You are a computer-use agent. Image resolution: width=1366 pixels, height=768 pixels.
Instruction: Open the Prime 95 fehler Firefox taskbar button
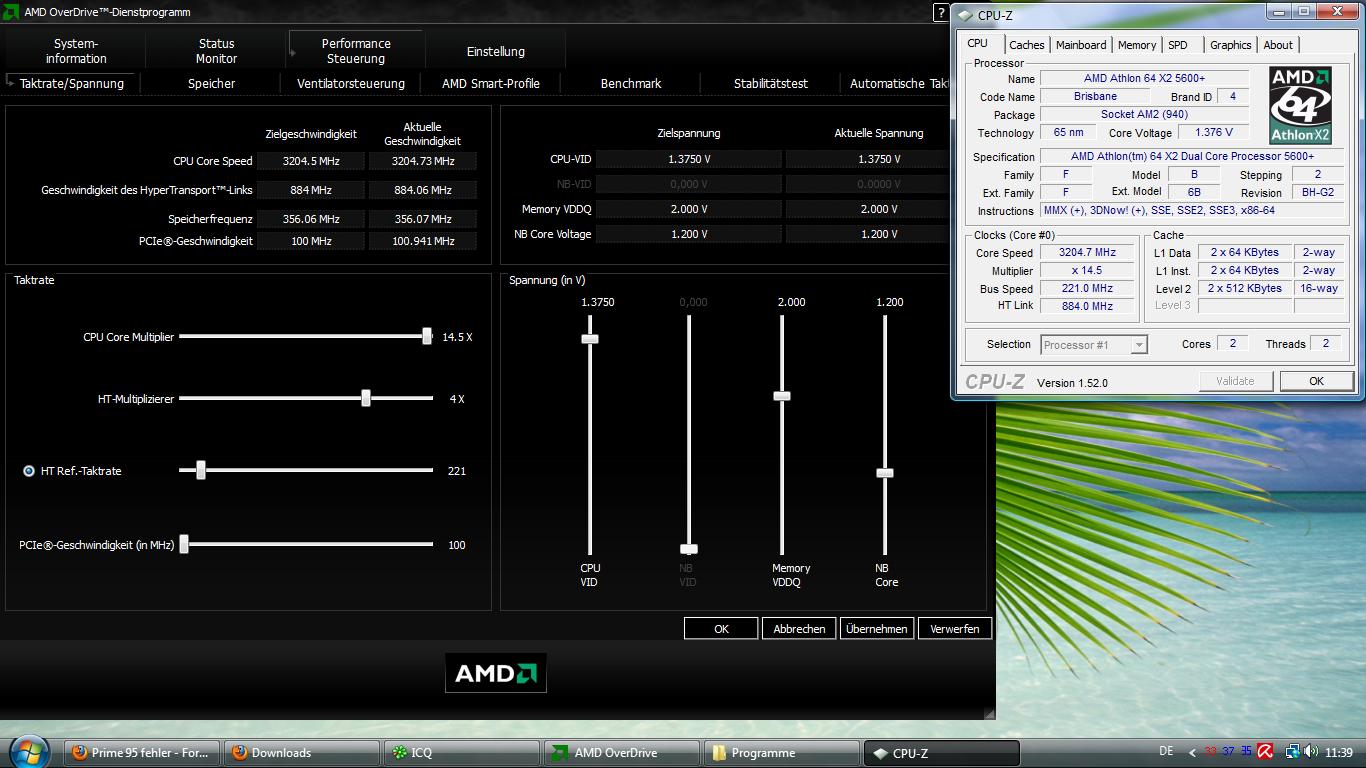pos(141,753)
